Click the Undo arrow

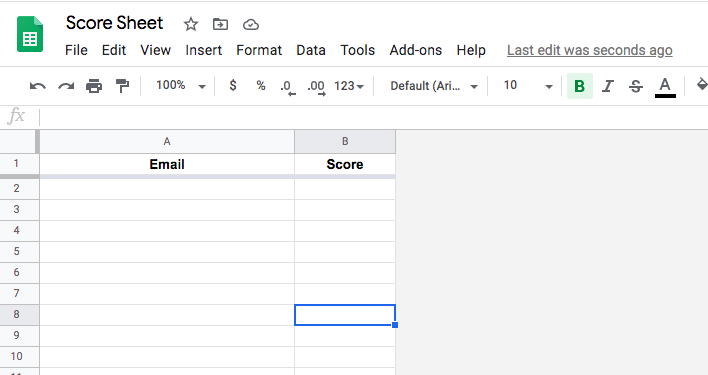(37, 85)
